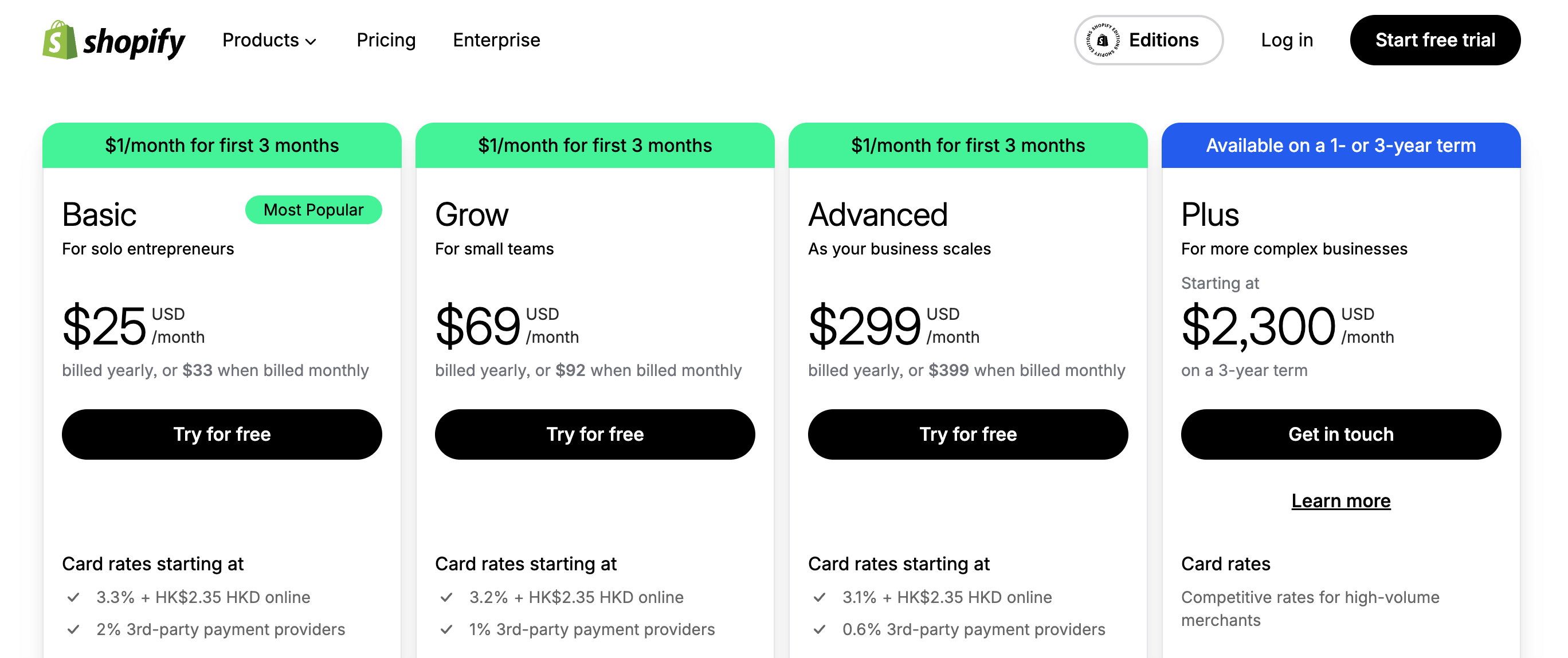Click the Shopify bag logo icon

coord(60,40)
